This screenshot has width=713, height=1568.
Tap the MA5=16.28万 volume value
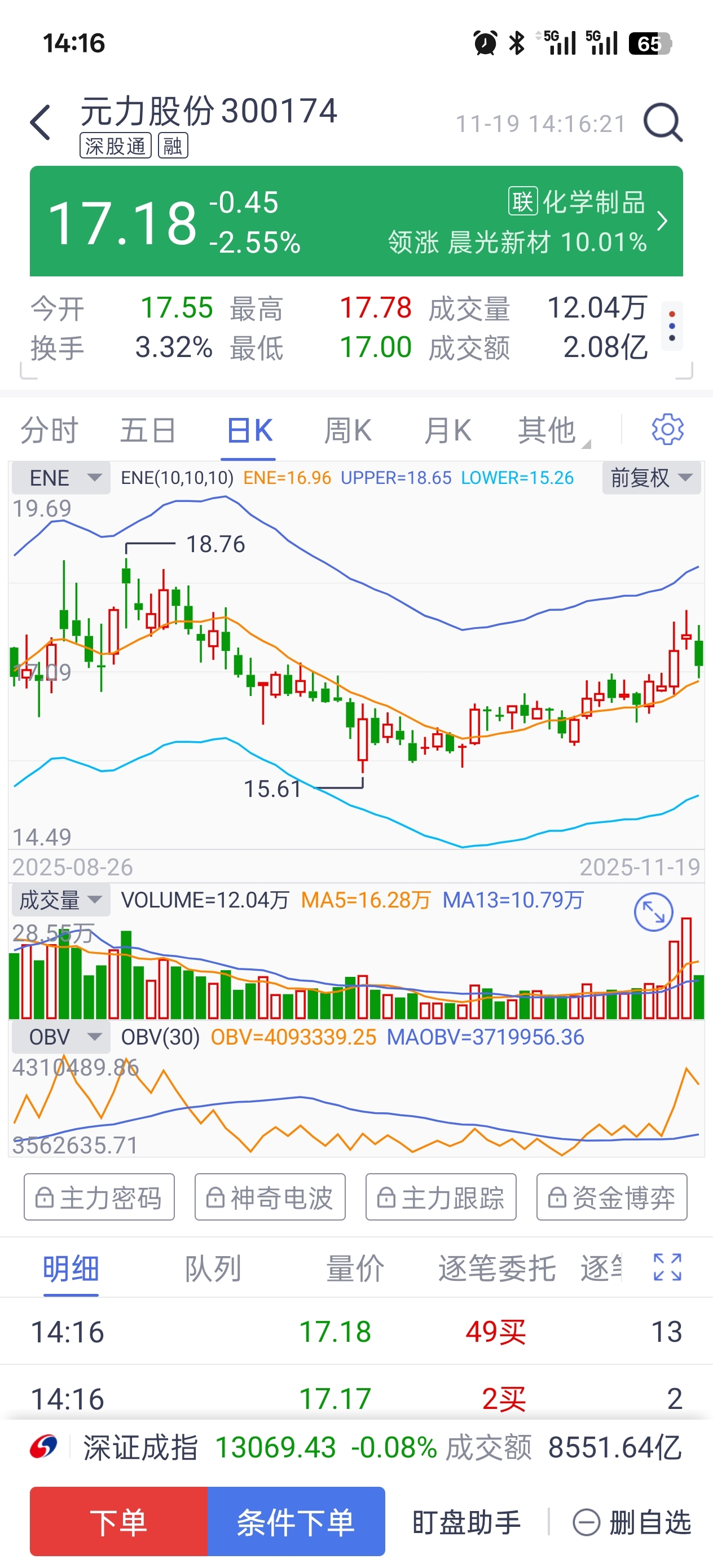(x=366, y=900)
